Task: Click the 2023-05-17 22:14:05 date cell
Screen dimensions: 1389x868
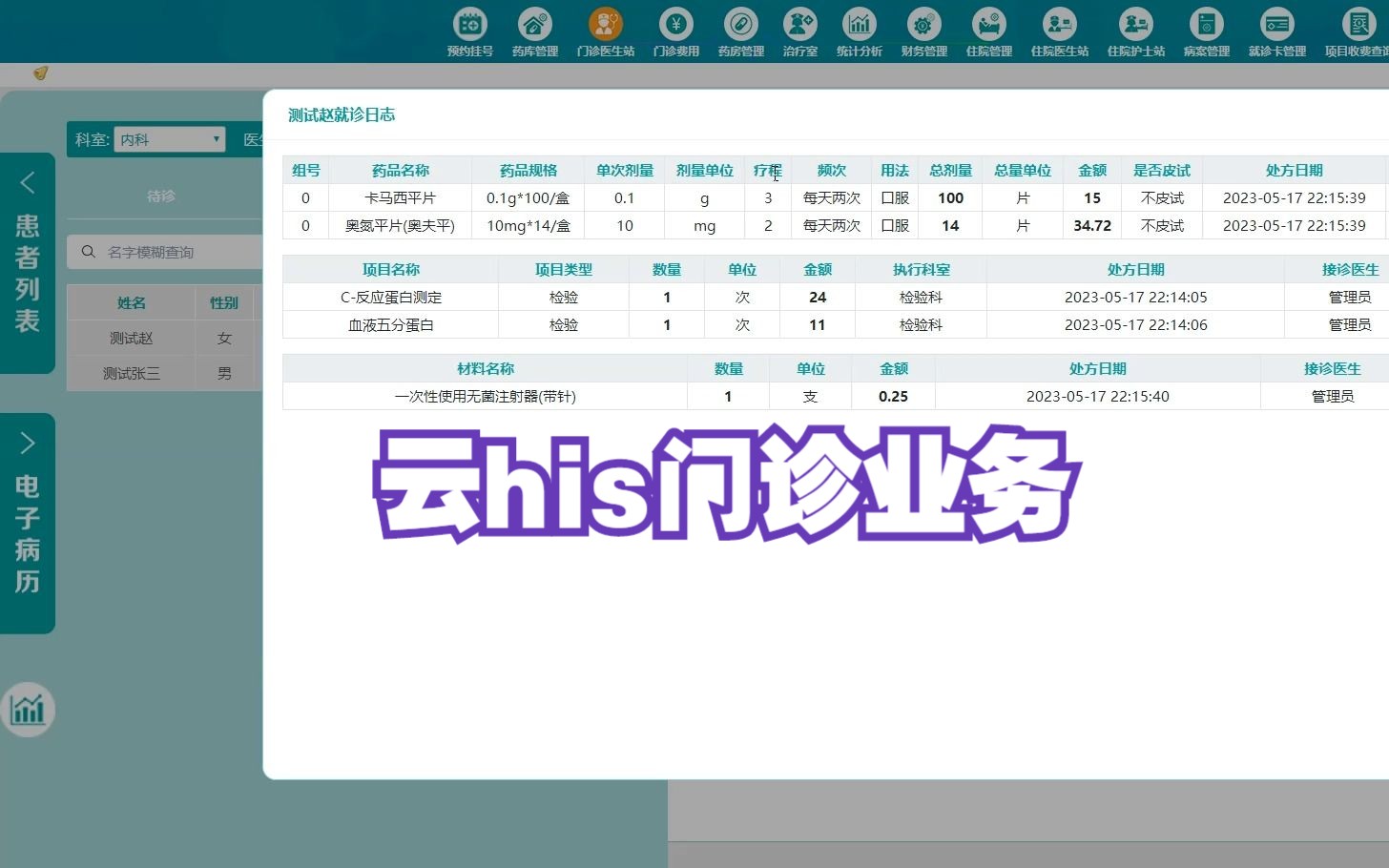Action: pyautogui.click(x=1136, y=297)
